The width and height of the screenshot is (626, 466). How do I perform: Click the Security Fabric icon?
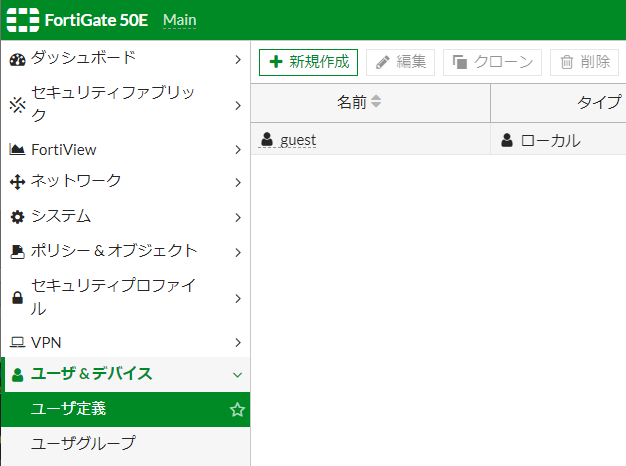(17, 105)
